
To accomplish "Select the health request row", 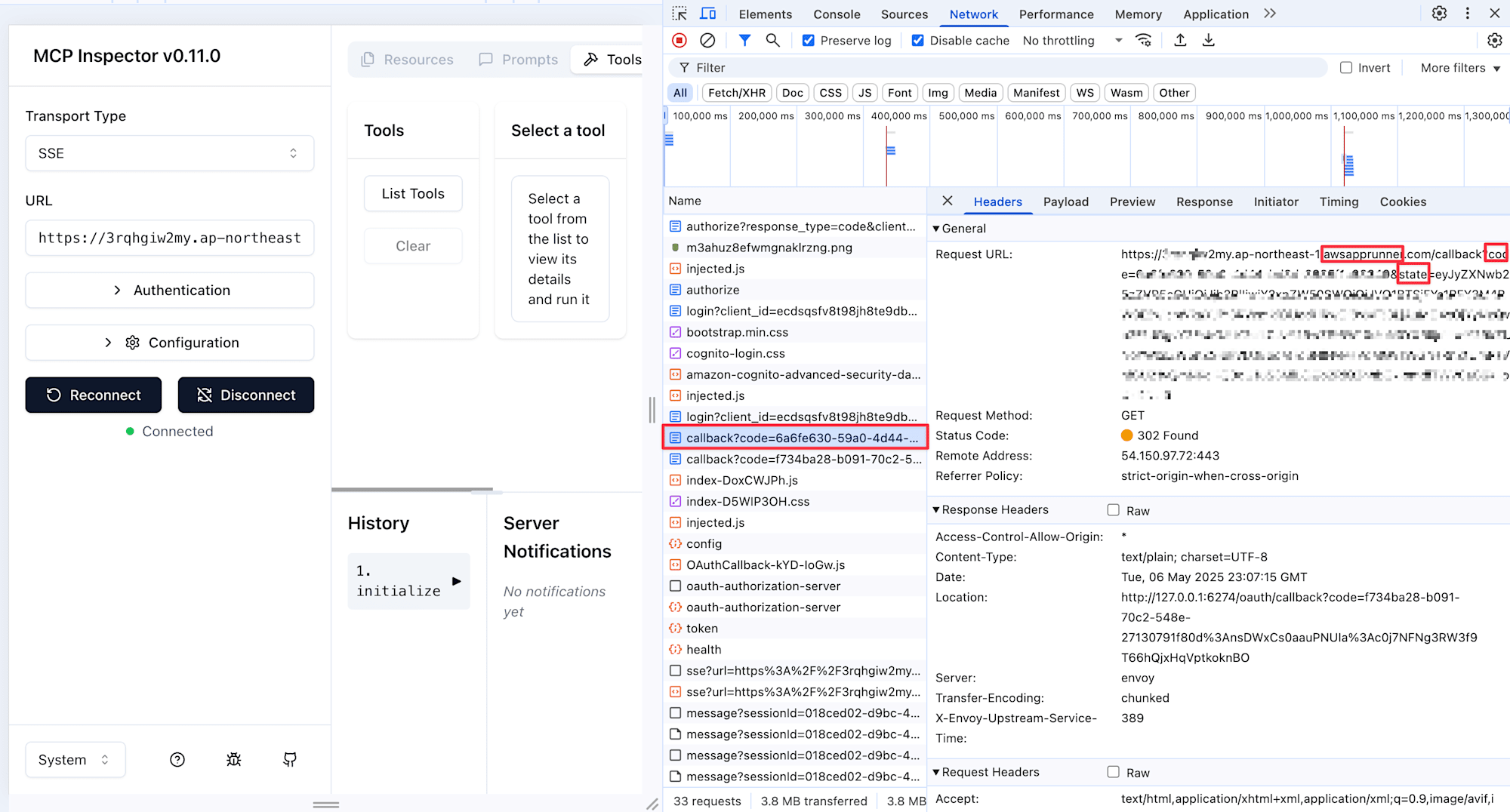I will pos(795,649).
